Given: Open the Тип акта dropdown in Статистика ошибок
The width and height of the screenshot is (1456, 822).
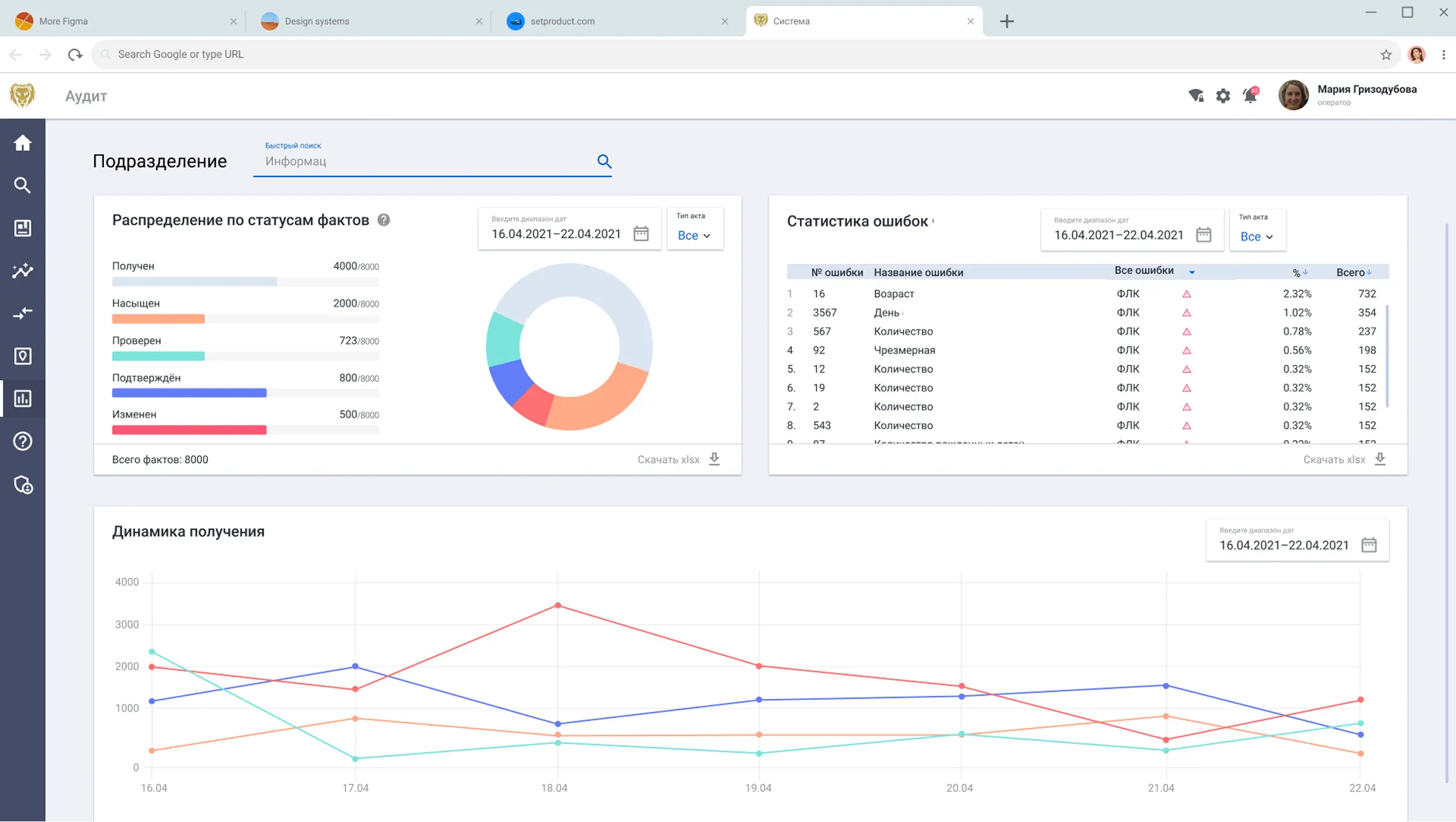Looking at the screenshot, I should point(1257,236).
